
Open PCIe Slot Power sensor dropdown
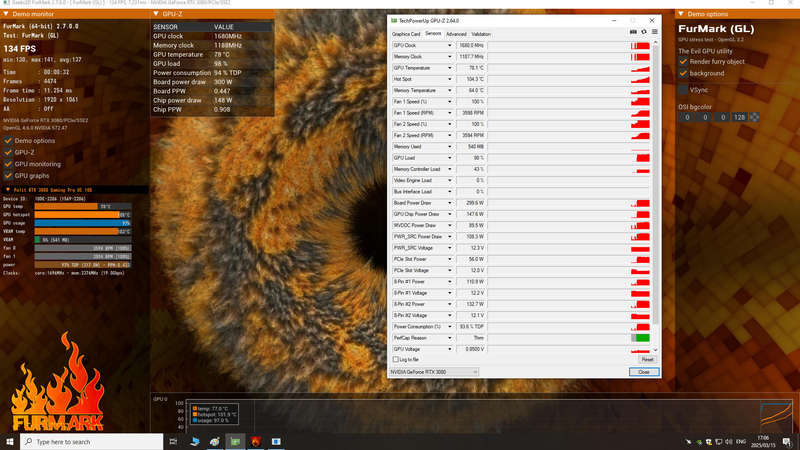(x=449, y=259)
